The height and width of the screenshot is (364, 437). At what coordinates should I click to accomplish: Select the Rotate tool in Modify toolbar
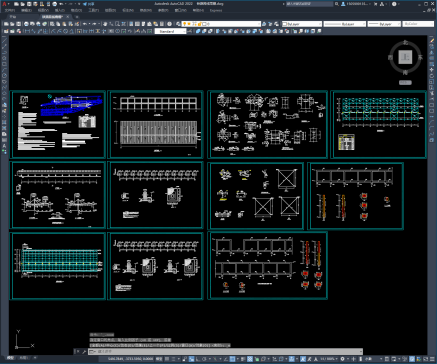click(432, 76)
